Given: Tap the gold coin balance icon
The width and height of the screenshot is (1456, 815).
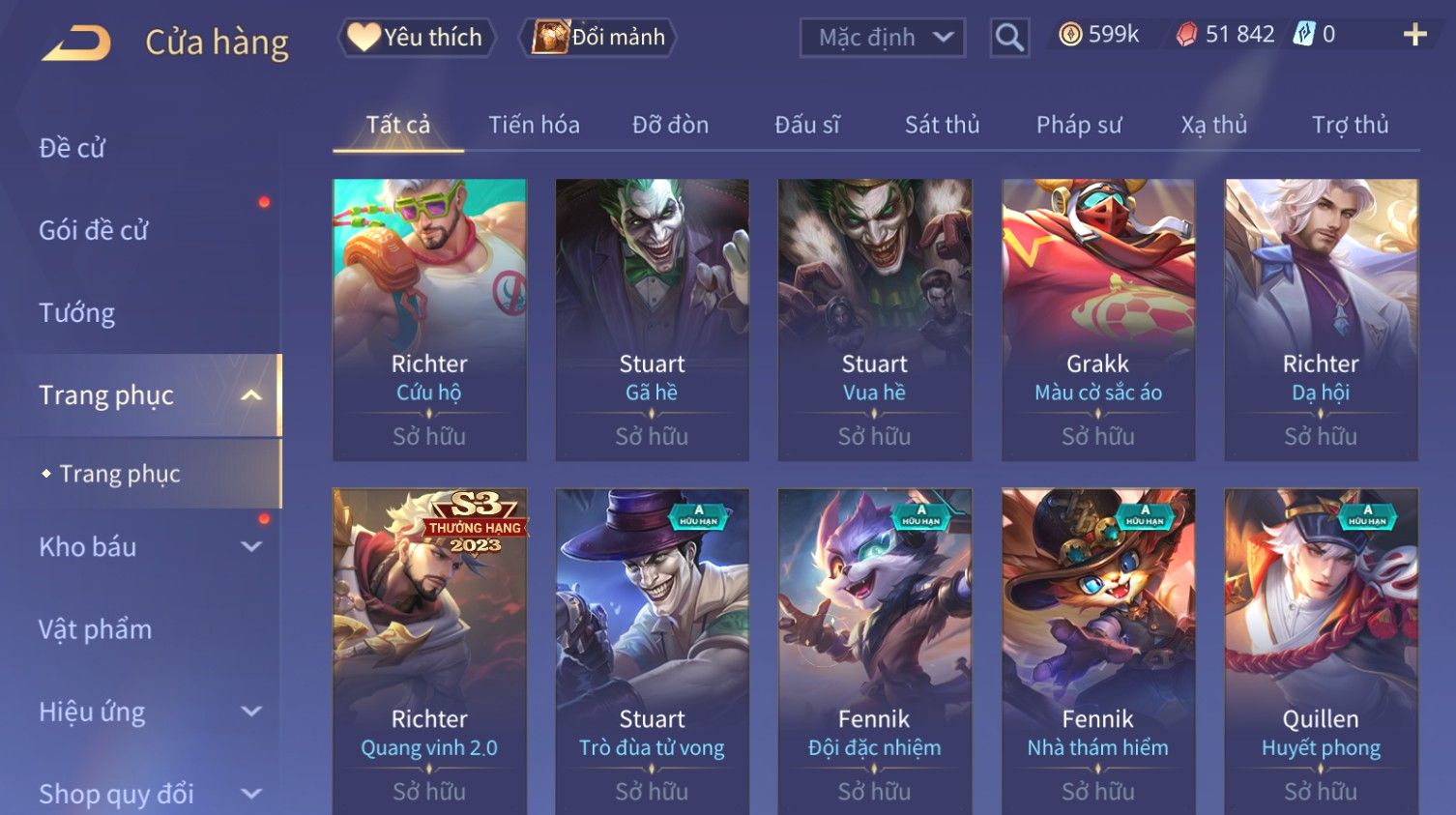Looking at the screenshot, I should tap(1070, 35).
